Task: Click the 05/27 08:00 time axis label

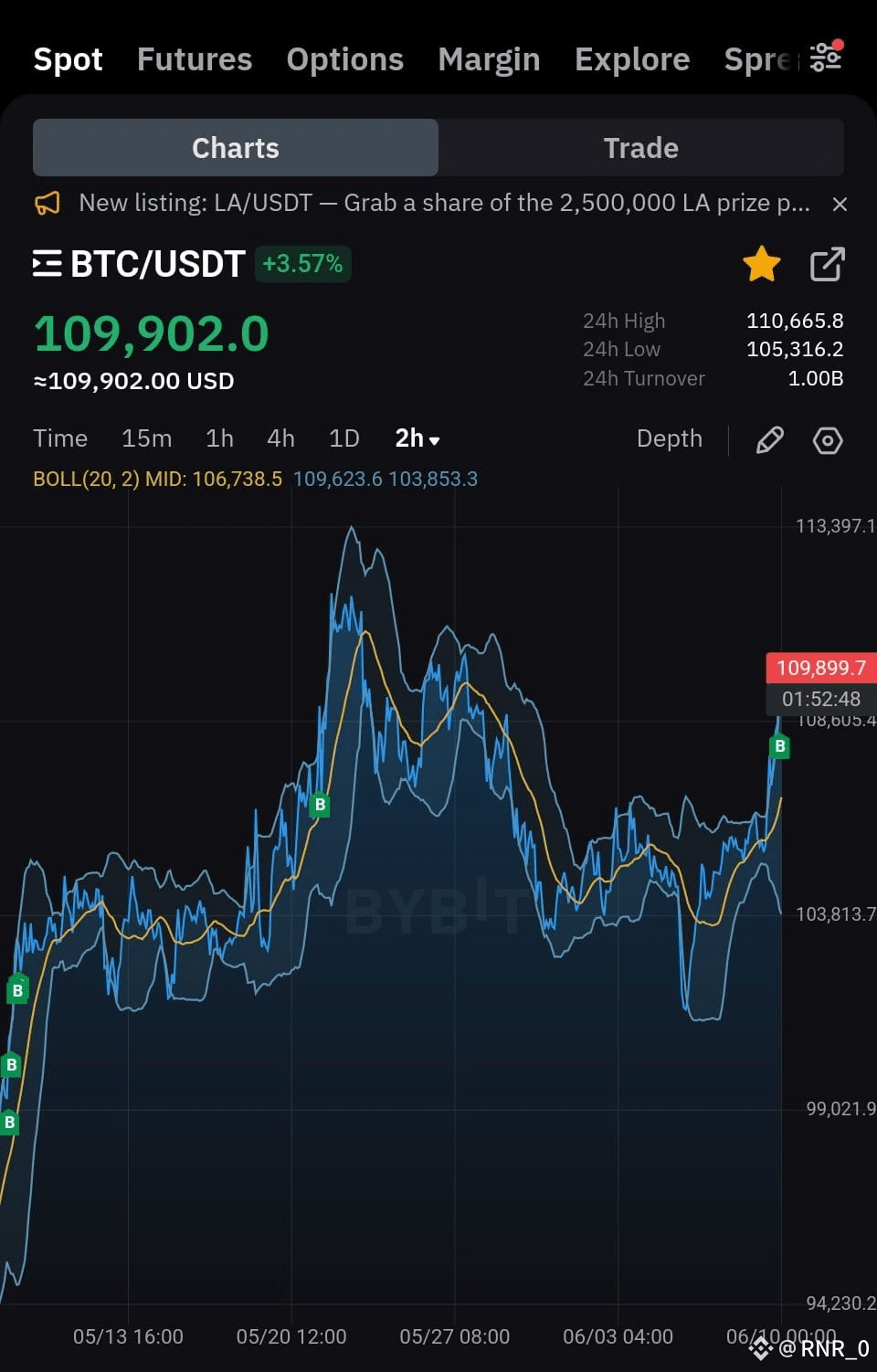Action: (454, 1336)
